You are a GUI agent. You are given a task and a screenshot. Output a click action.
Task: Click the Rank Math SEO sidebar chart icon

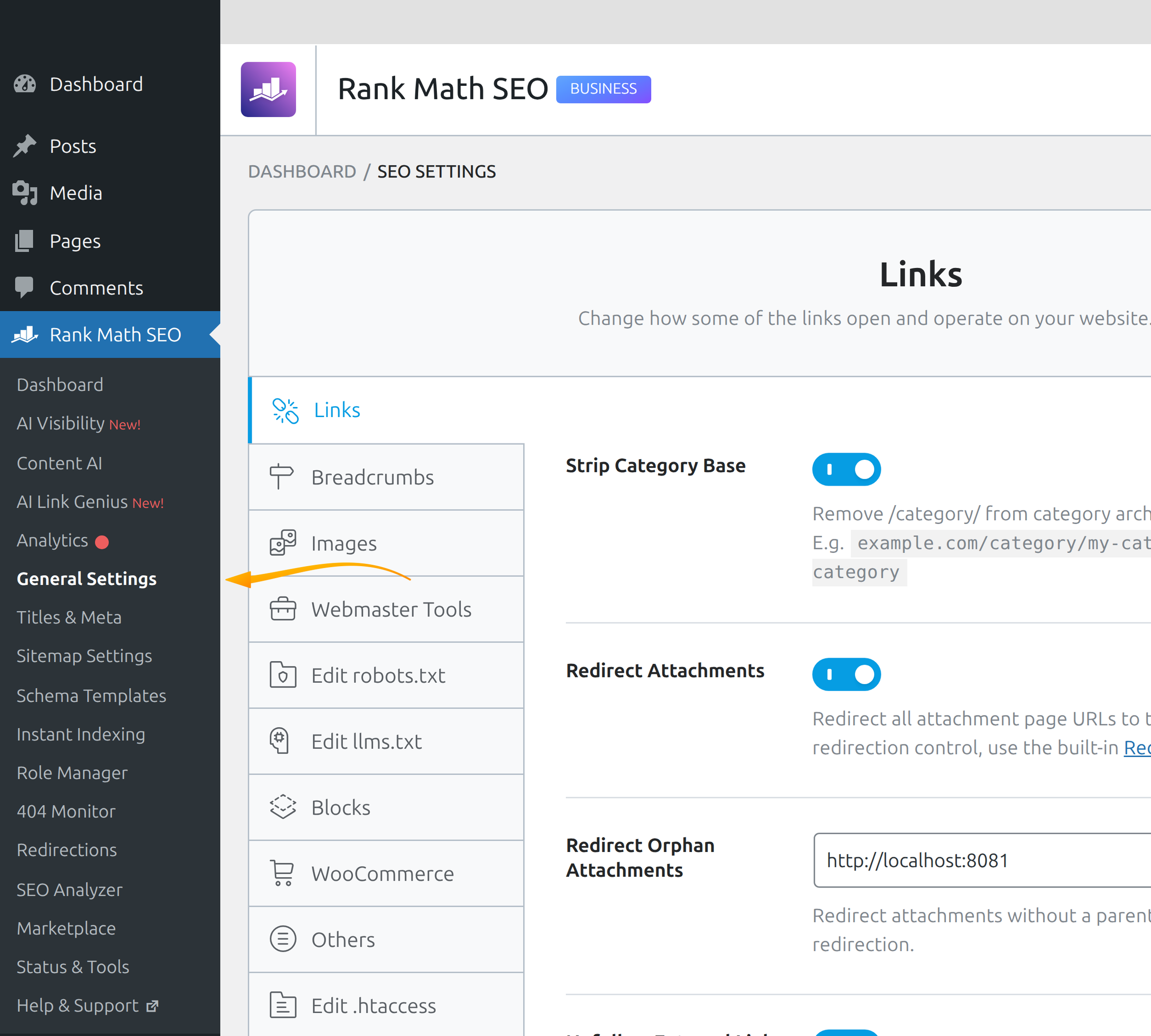pos(25,335)
